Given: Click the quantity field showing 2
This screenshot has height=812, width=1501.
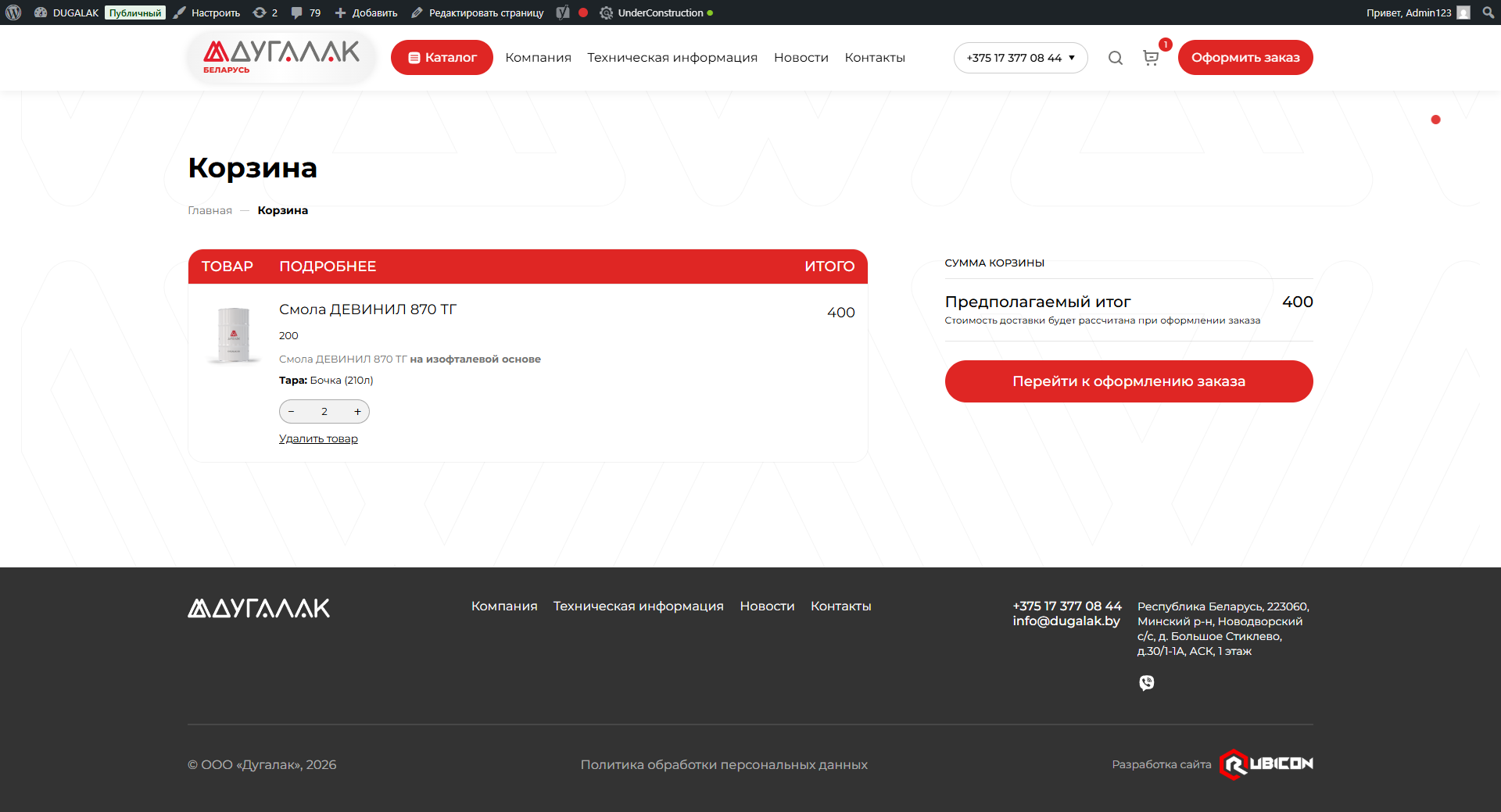Looking at the screenshot, I should pyautogui.click(x=324, y=411).
